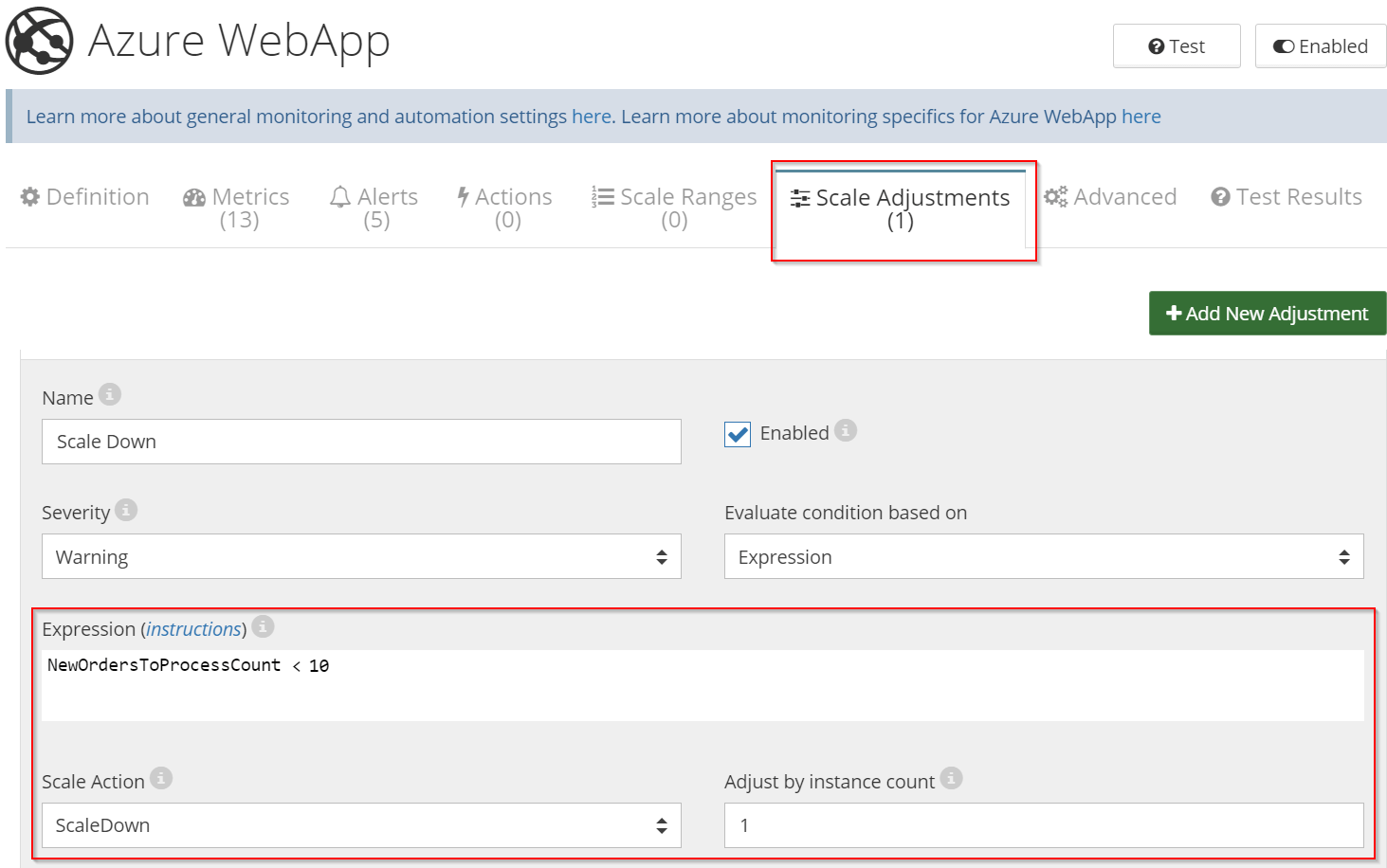Screen dimensions: 1387x868
Task: Open the Severity dropdown showing Warning
Action: tap(361, 556)
